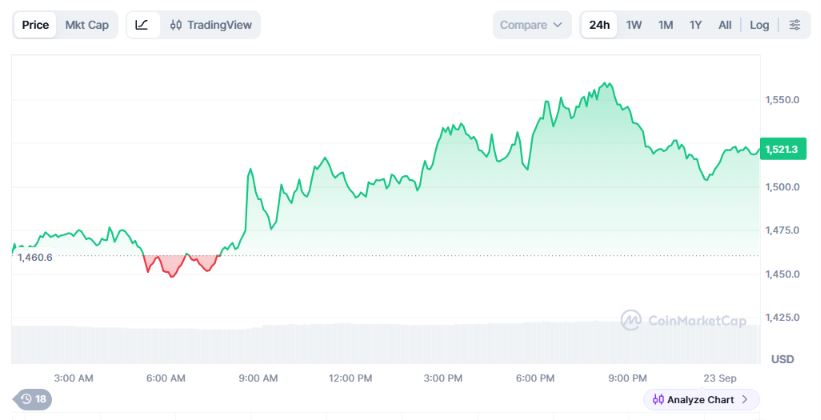Screen dimensions: 821x420
Task: Open the Compare dropdown
Action: [x=531, y=25]
